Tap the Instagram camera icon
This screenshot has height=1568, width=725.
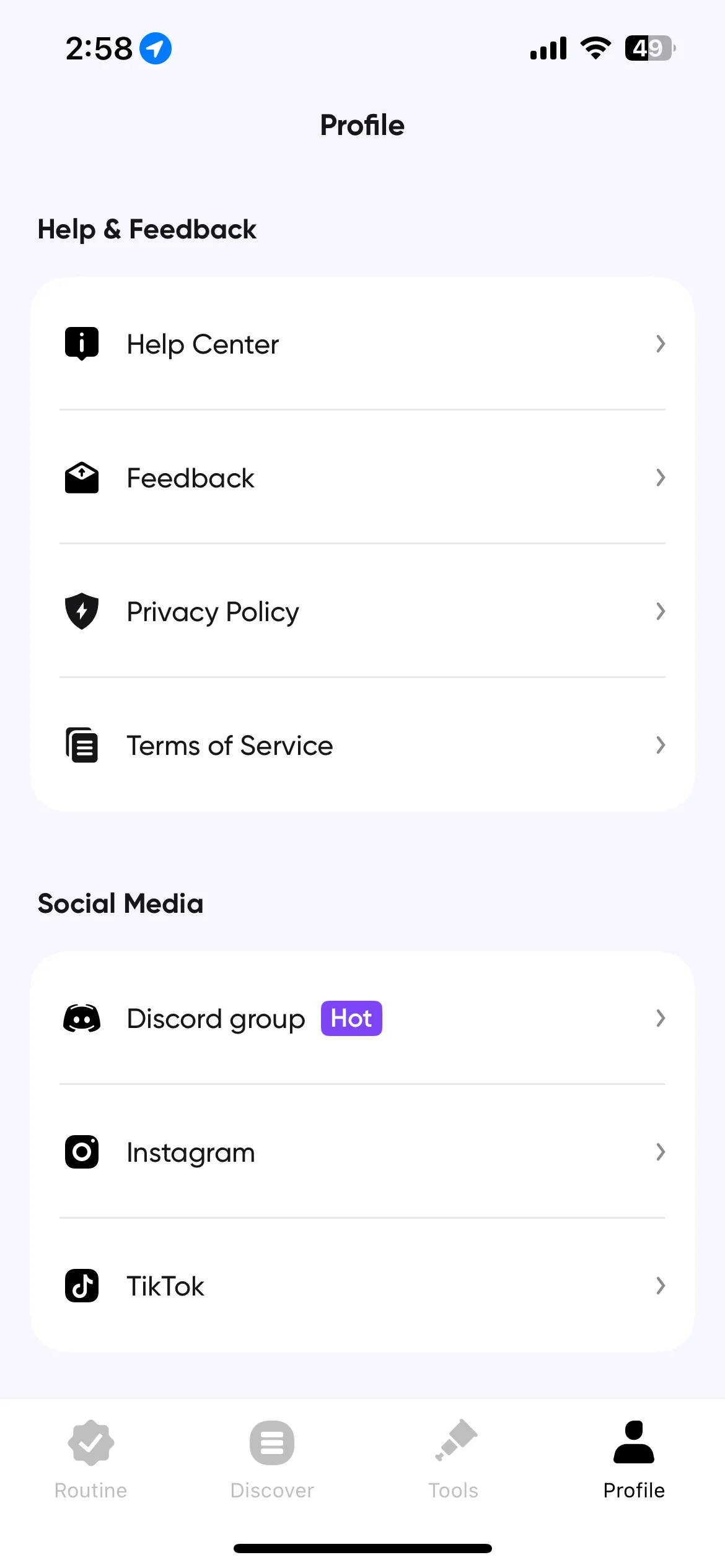point(82,1152)
